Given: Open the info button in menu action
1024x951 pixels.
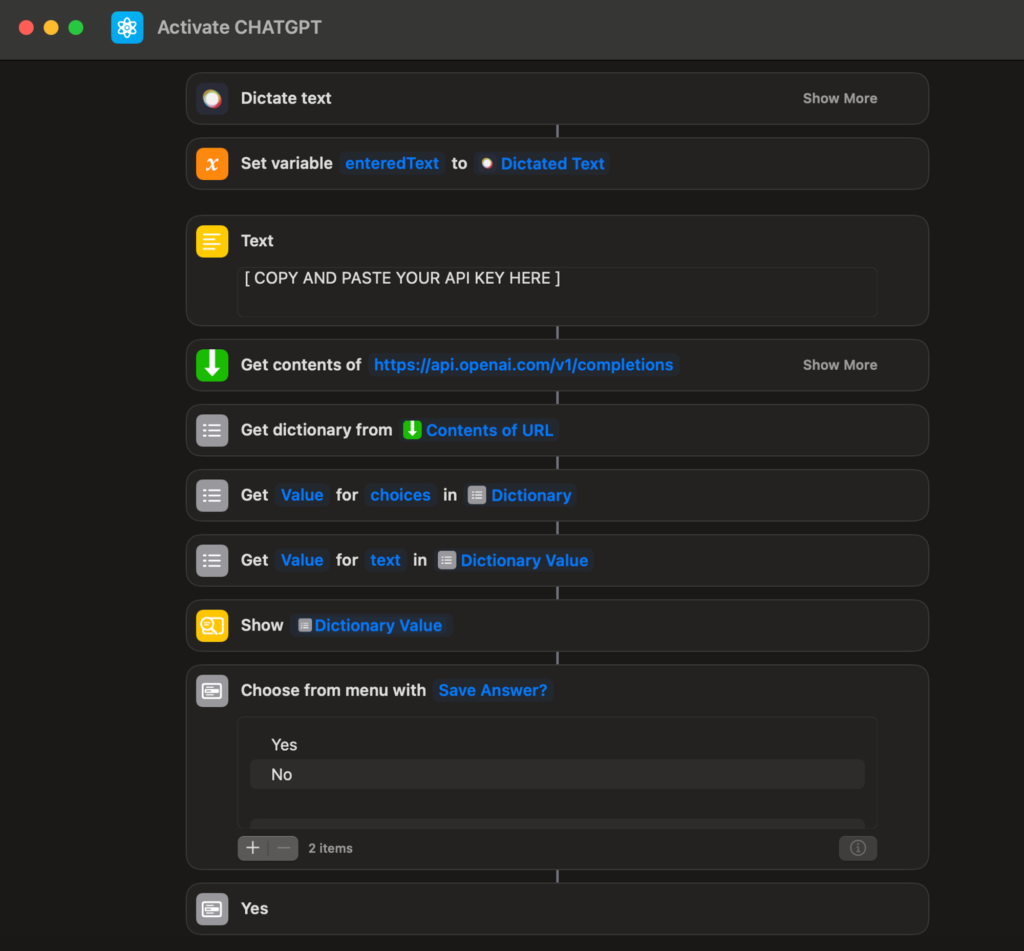Looking at the screenshot, I should click(857, 848).
